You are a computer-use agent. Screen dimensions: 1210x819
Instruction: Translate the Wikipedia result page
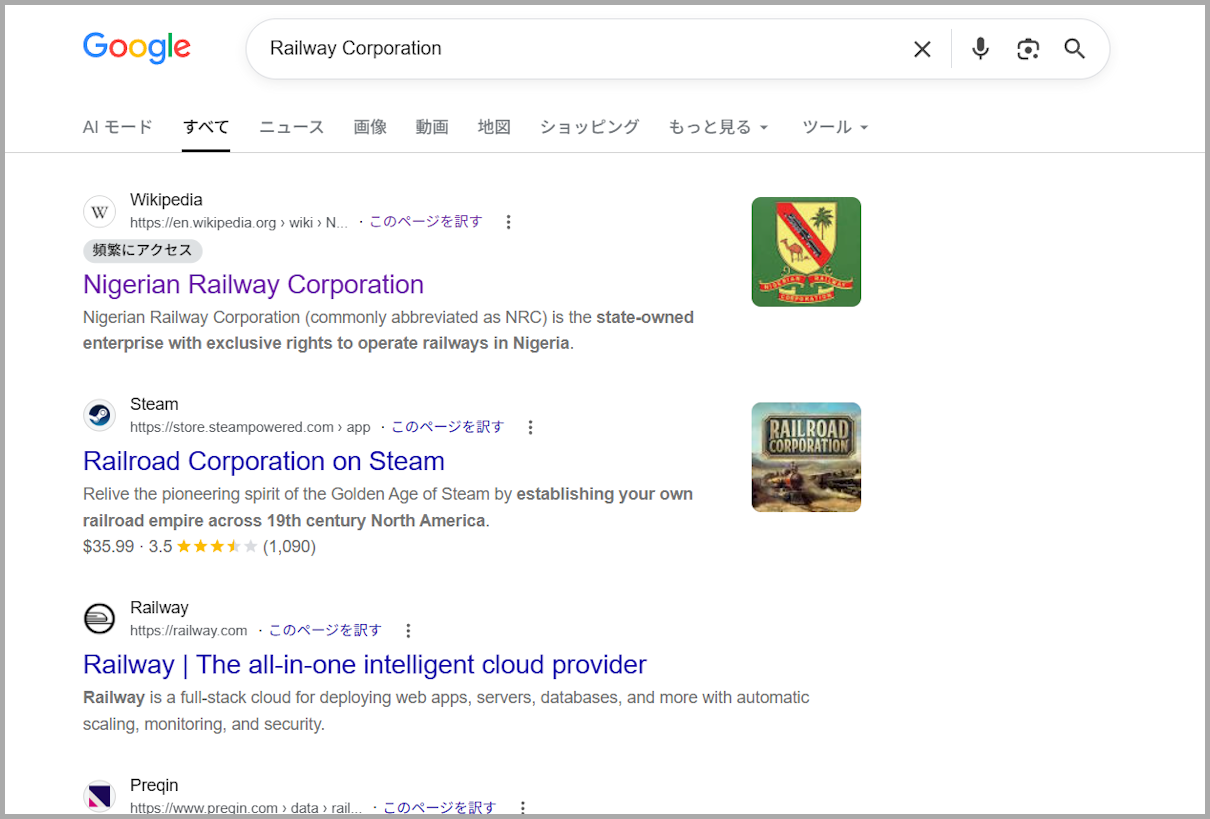[x=426, y=222]
